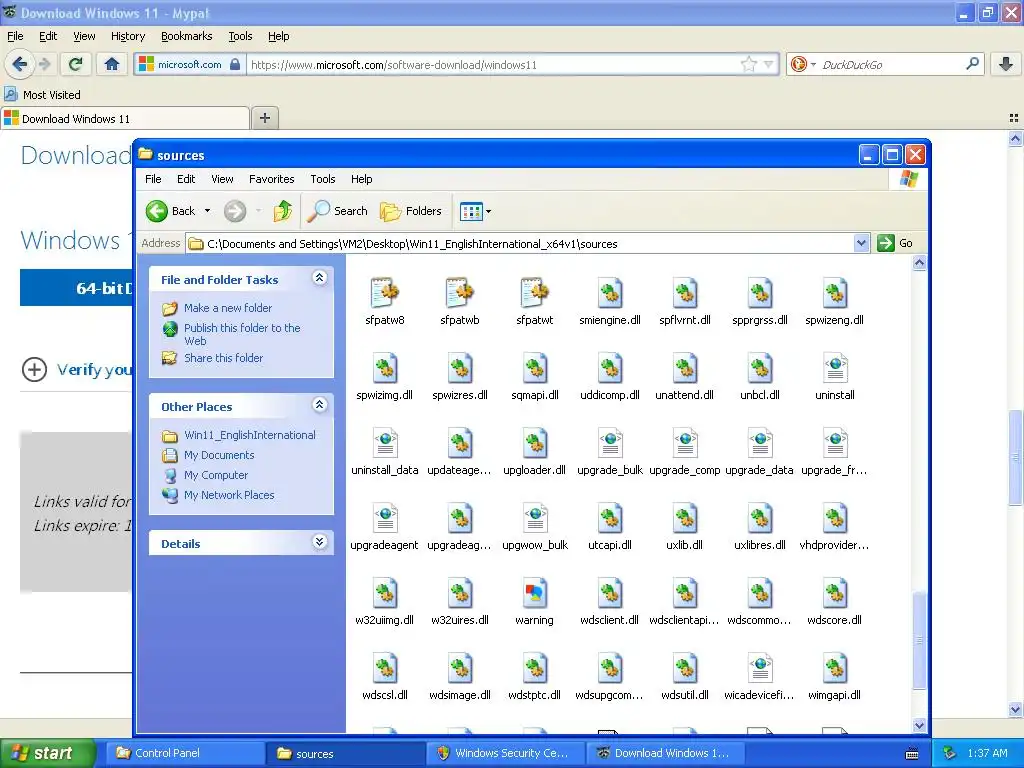Image resolution: width=1024 pixels, height=768 pixels.
Task: Open the browser Downloads arrow icon
Action: tap(1006, 64)
